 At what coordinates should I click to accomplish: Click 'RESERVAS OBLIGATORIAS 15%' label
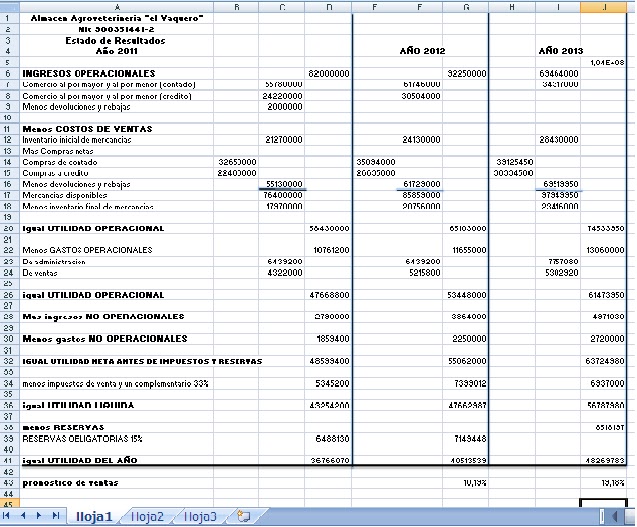pos(82,439)
